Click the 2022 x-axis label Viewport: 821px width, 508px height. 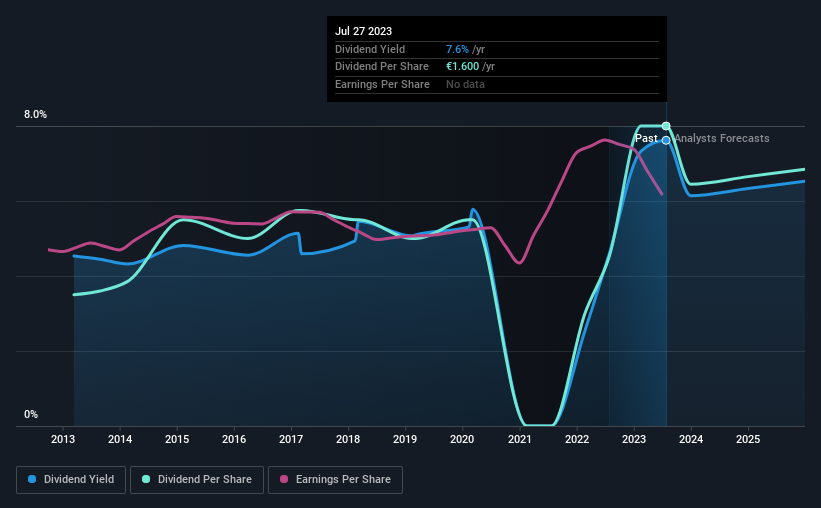(577, 439)
